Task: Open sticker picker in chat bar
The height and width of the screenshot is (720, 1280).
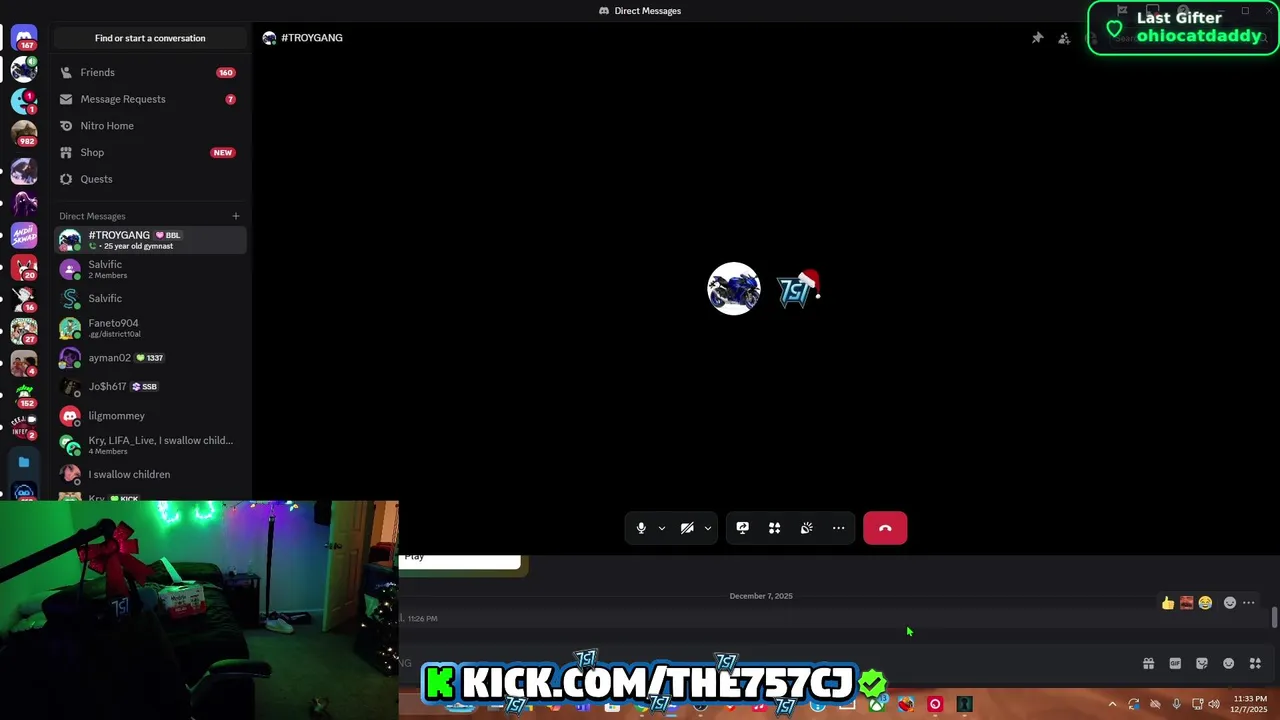Action: (x=1202, y=663)
